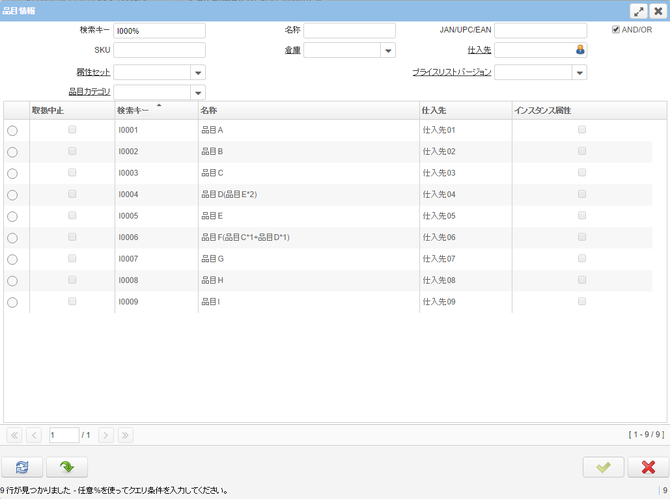The image size is (670, 499).
Task: Sort by 仕入先 column header
Action: 466,111
